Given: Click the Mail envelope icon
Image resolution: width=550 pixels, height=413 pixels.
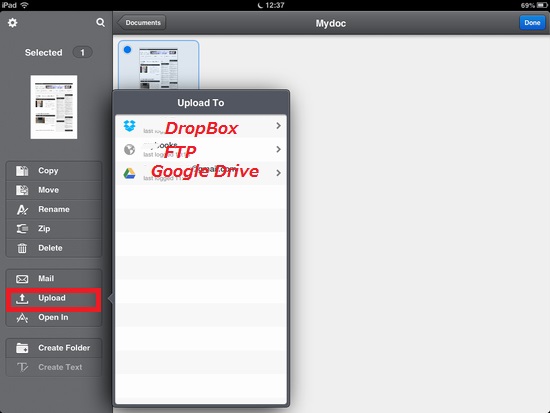Looking at the screenshot, I should pos(22,279).
